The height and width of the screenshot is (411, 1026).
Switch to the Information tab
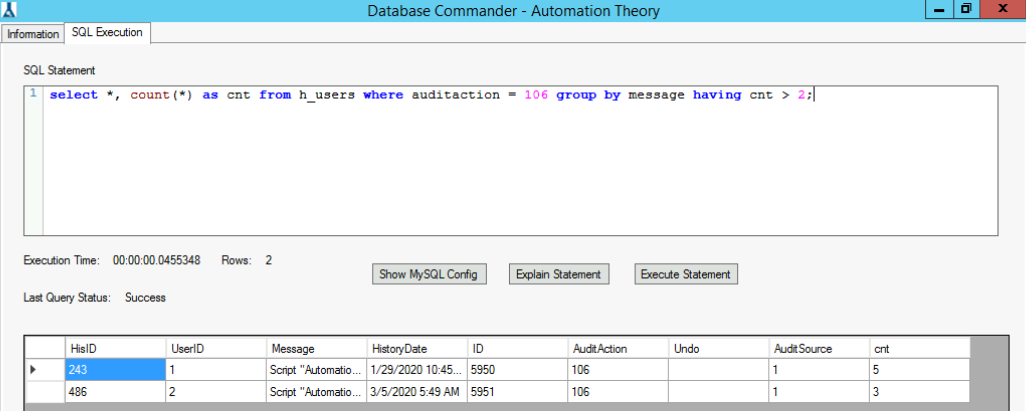click(x=33, y=33)
